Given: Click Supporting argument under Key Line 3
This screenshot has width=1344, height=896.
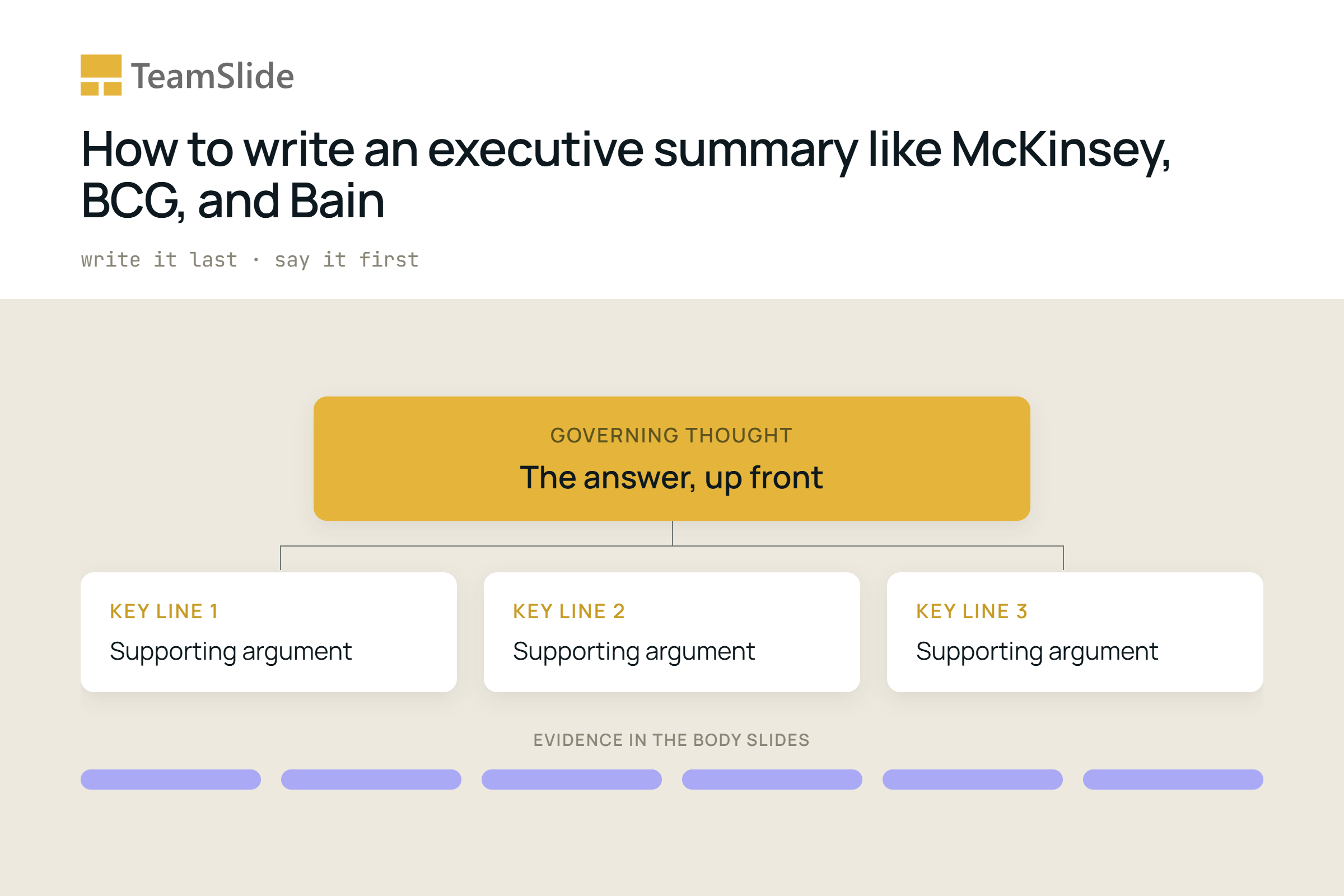Looking at the screenshot, I should point(1037,652).
